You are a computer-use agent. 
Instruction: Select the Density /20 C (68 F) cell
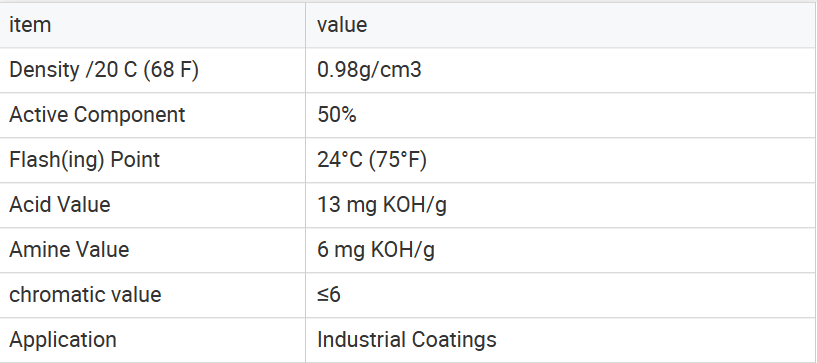coord(104,70)
